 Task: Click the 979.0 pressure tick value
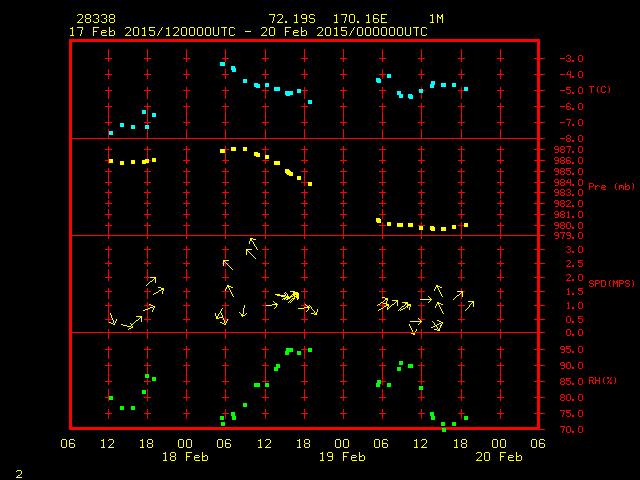[x=569, y=236]
